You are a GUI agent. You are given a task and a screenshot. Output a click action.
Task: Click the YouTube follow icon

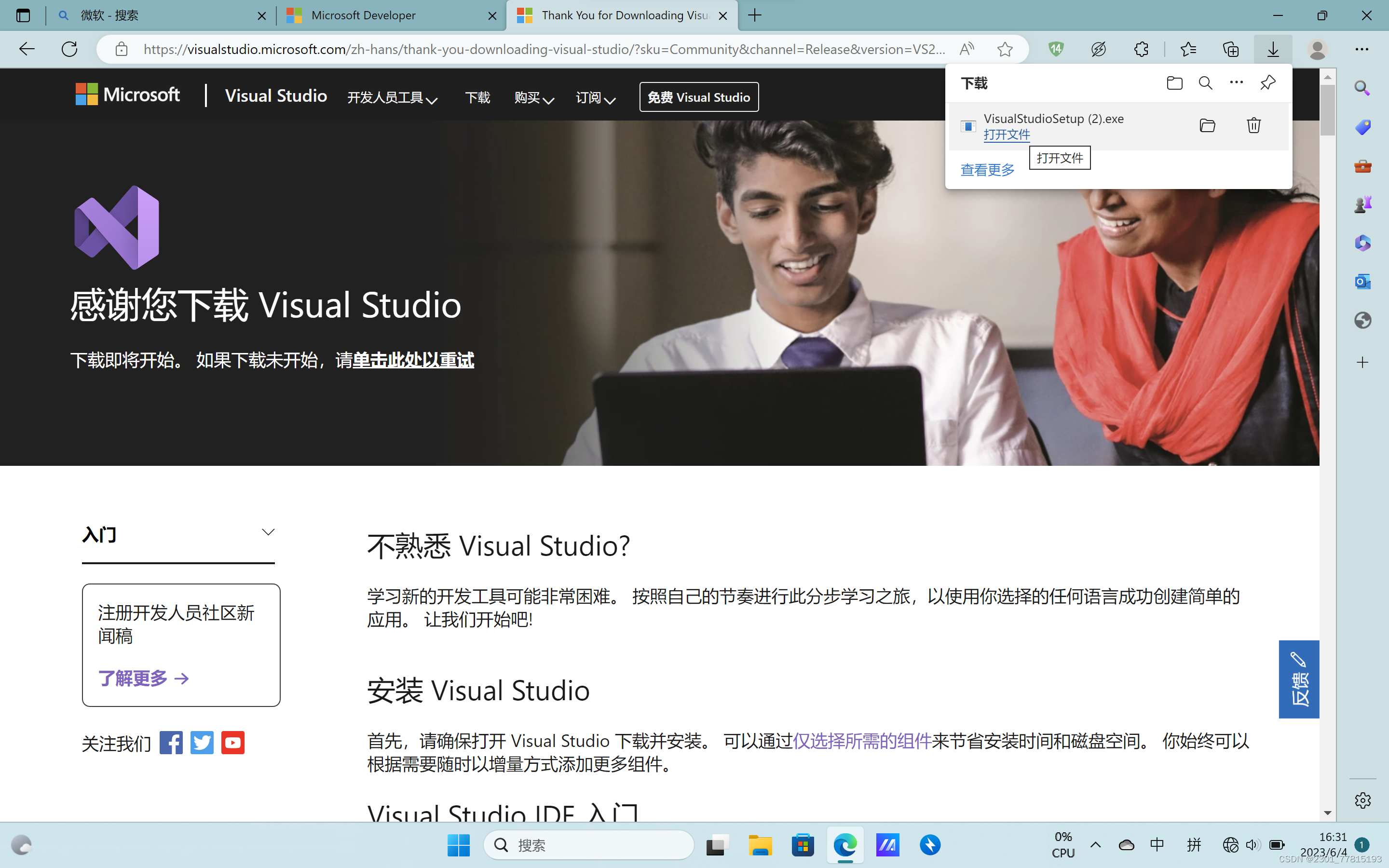pos(232,742)
